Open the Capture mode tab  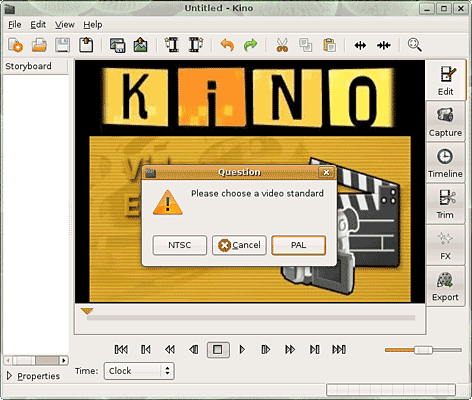click(x=445, y=122)
